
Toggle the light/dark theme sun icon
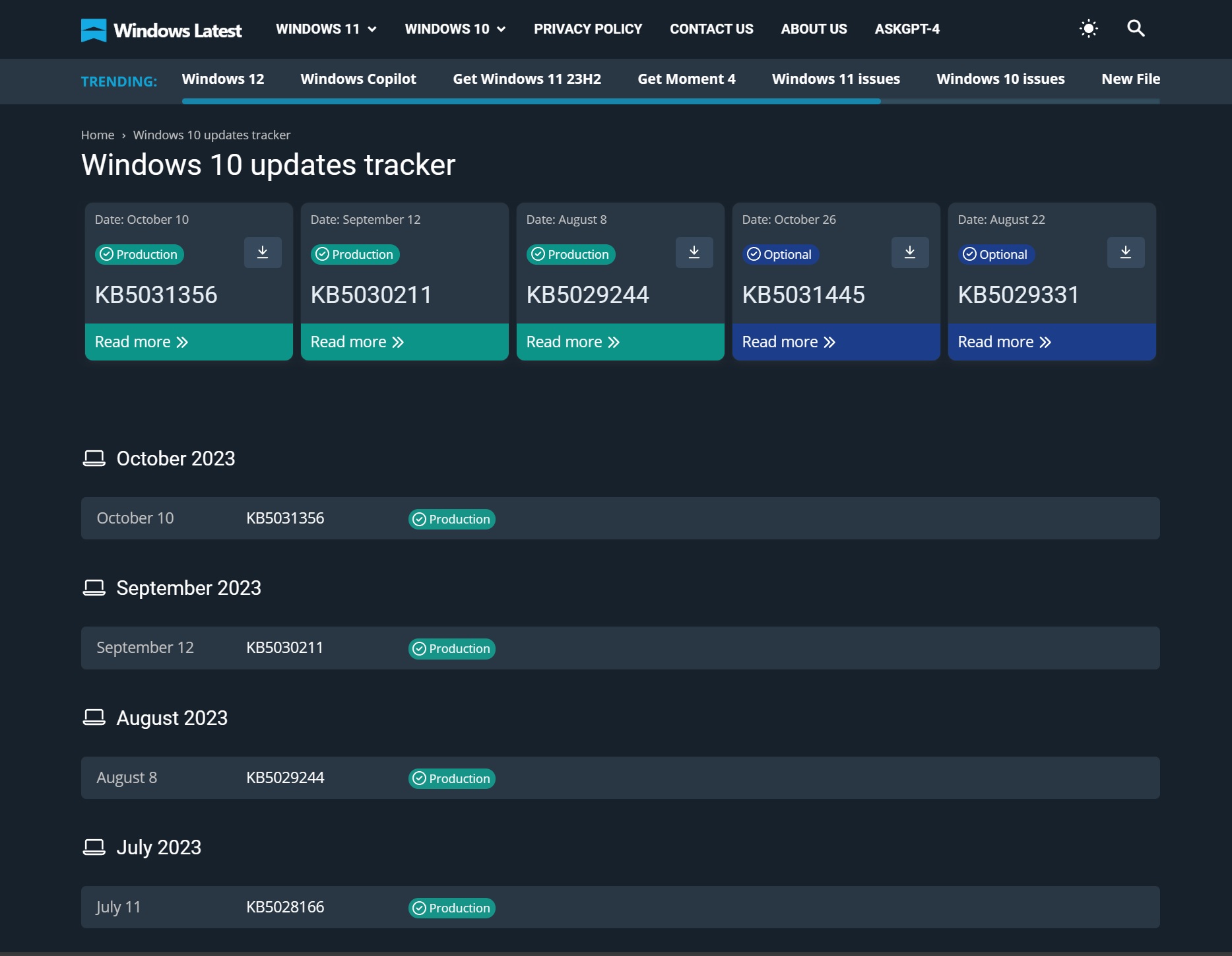coord(1088,28)
